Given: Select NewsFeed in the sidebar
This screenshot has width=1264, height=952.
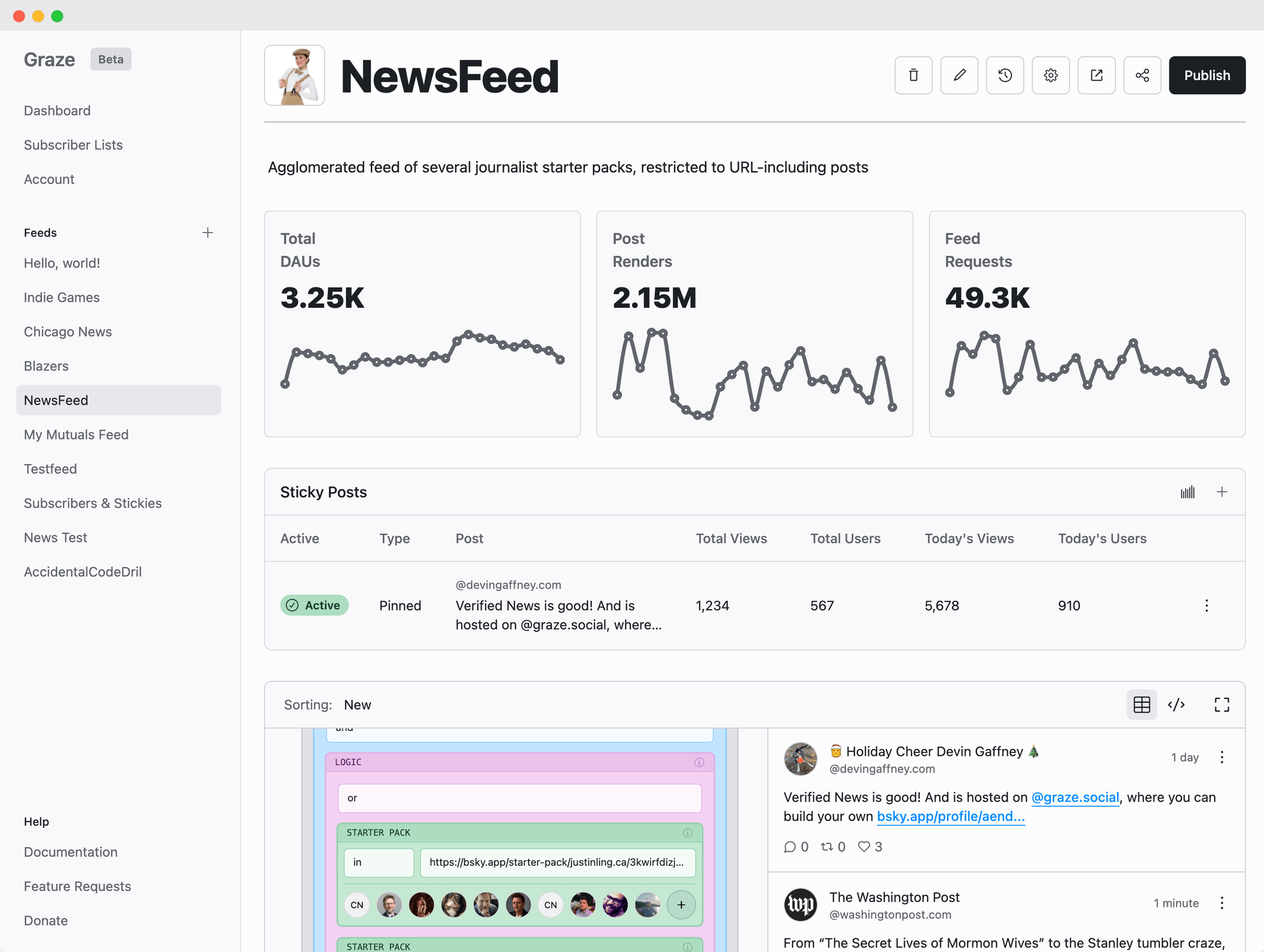Looking at the screenshot, I should coord(118,400).
